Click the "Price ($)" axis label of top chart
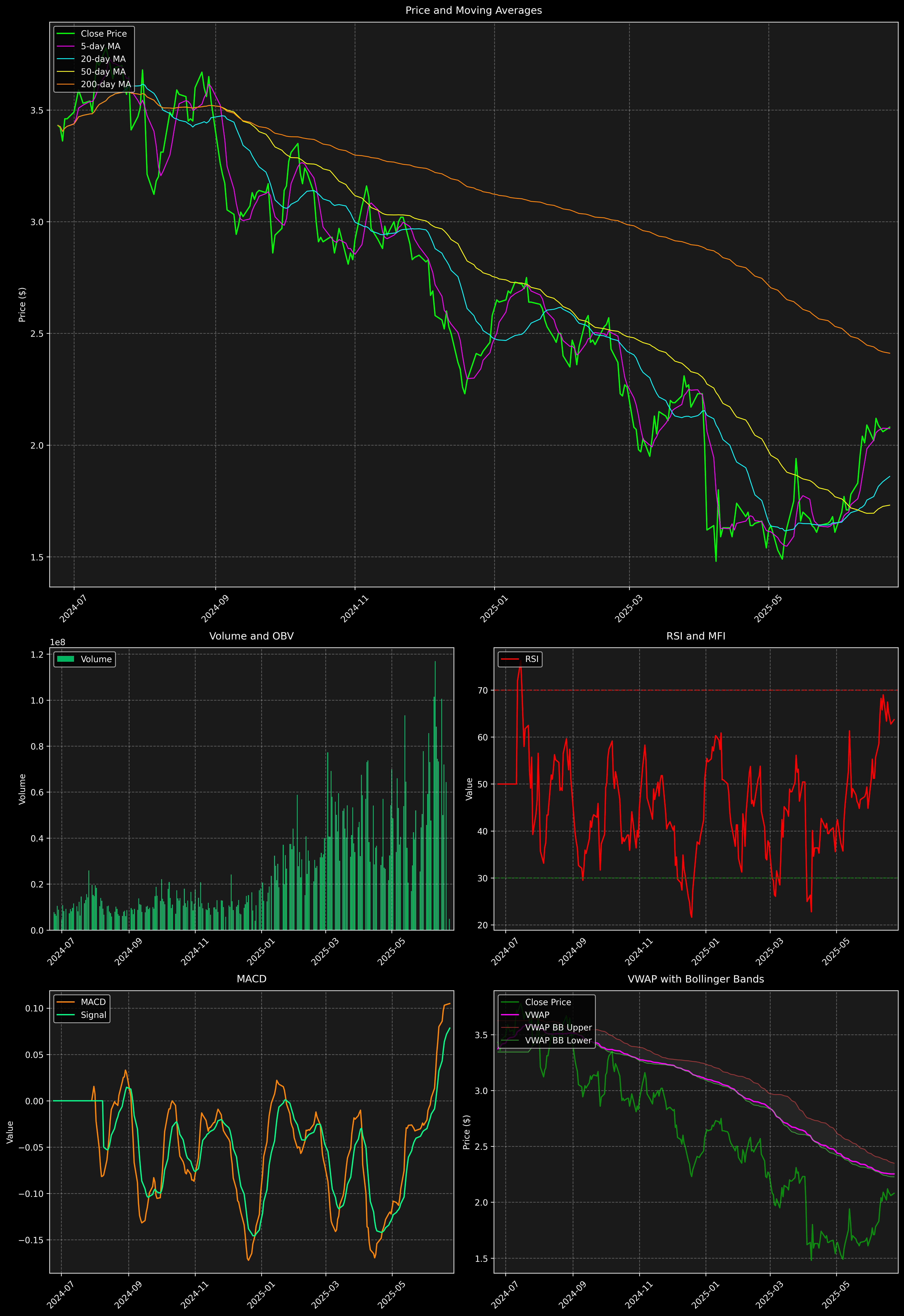Image resolution: width=904 pixels, height=1316 pixels. tap(22, 305)
